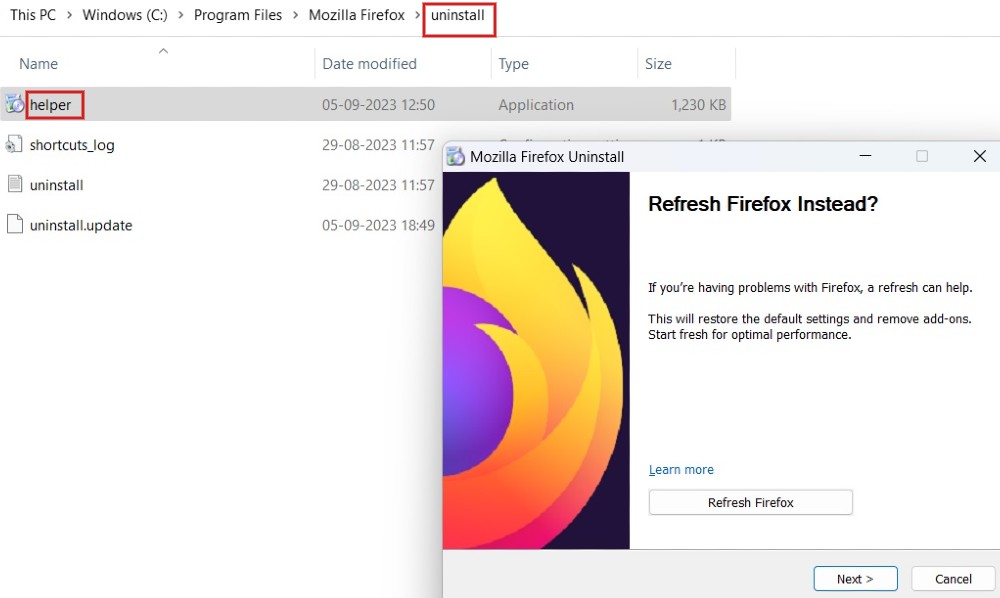Click the Size column header
The width and height of the screenshot is (1000, 598).
click(658, 63)
